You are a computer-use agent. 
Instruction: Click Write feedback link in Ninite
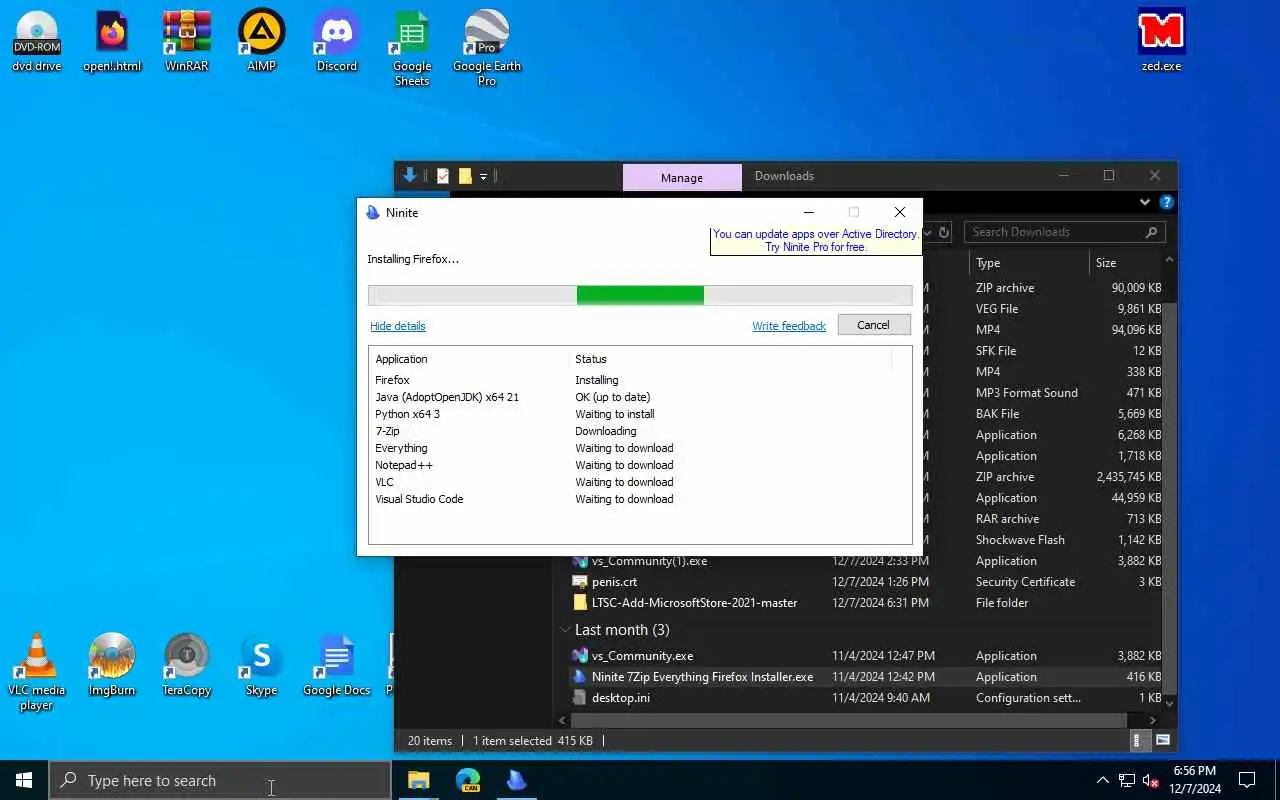coord(789,326)
